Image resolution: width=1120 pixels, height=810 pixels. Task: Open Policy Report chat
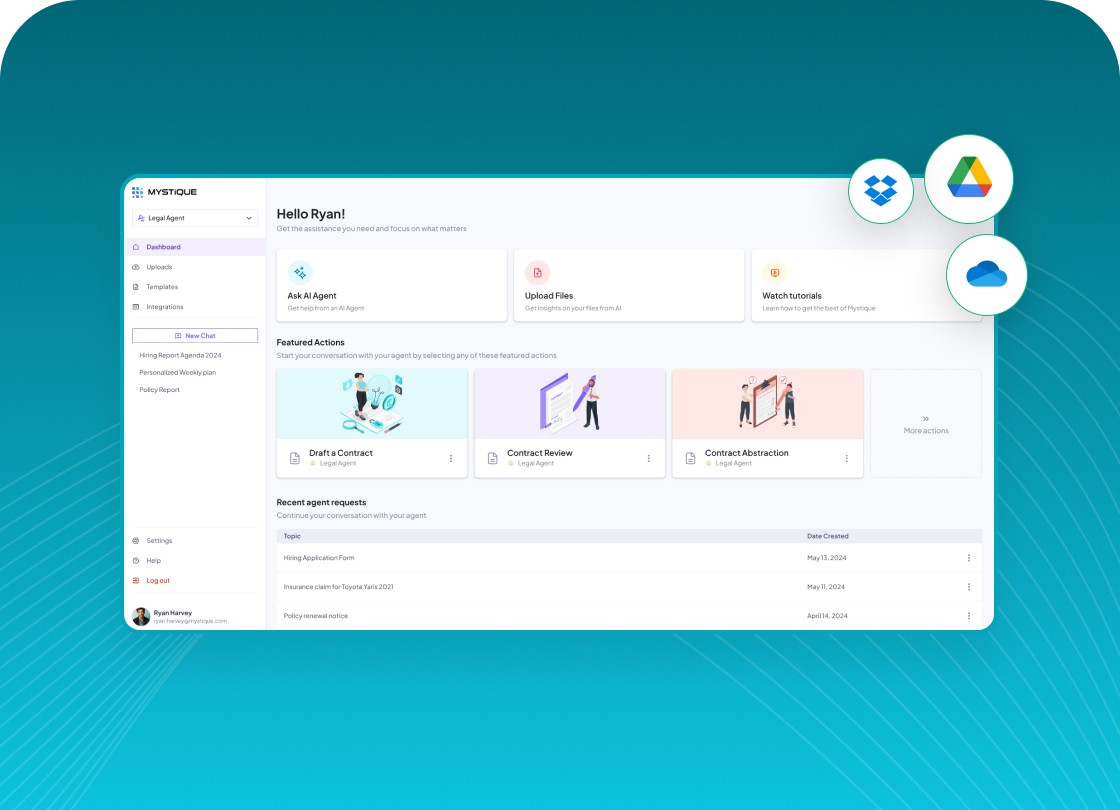coord(159,390)
